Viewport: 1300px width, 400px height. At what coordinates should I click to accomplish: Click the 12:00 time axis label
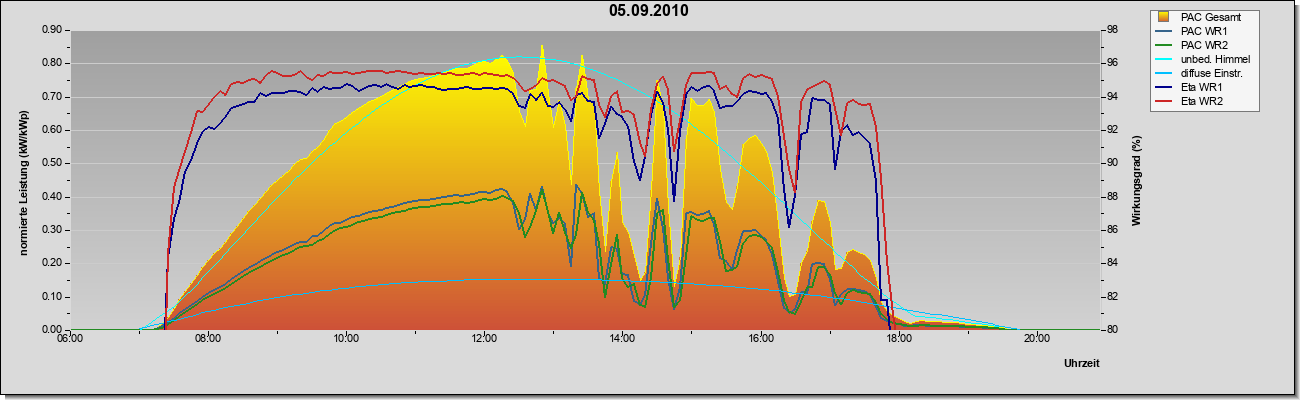click(x=484, y=338)
